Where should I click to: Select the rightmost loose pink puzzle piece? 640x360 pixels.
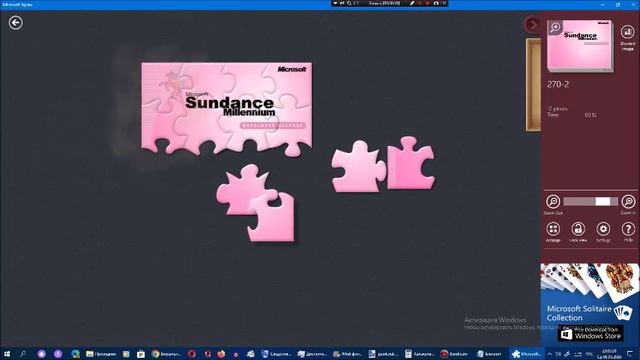point(411,164)
